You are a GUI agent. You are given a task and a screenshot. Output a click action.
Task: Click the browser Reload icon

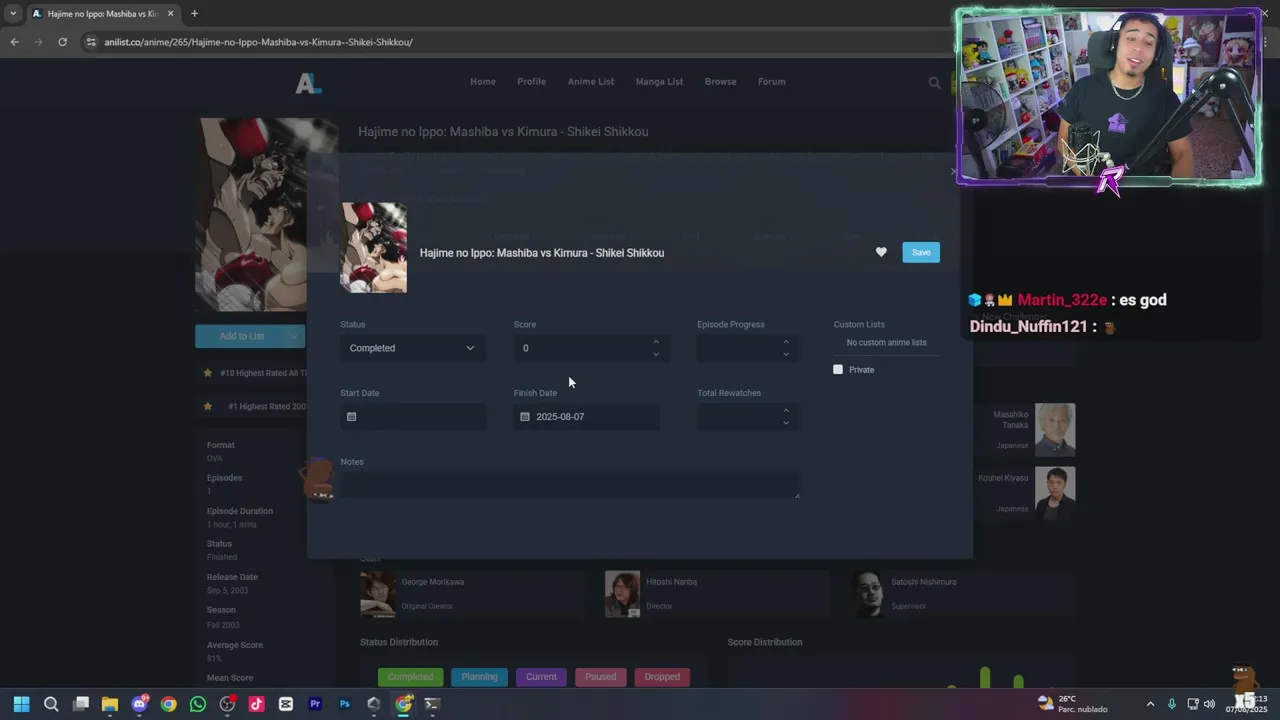pyautogui.click(x=62, y=42)
